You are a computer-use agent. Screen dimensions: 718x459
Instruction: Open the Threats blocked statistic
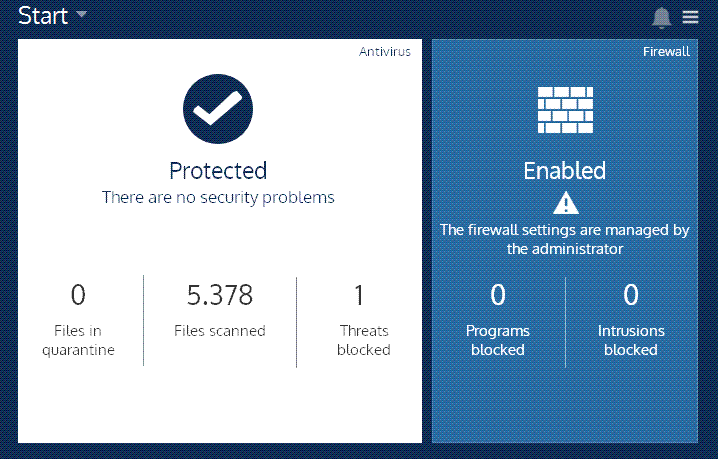point(364,320)
